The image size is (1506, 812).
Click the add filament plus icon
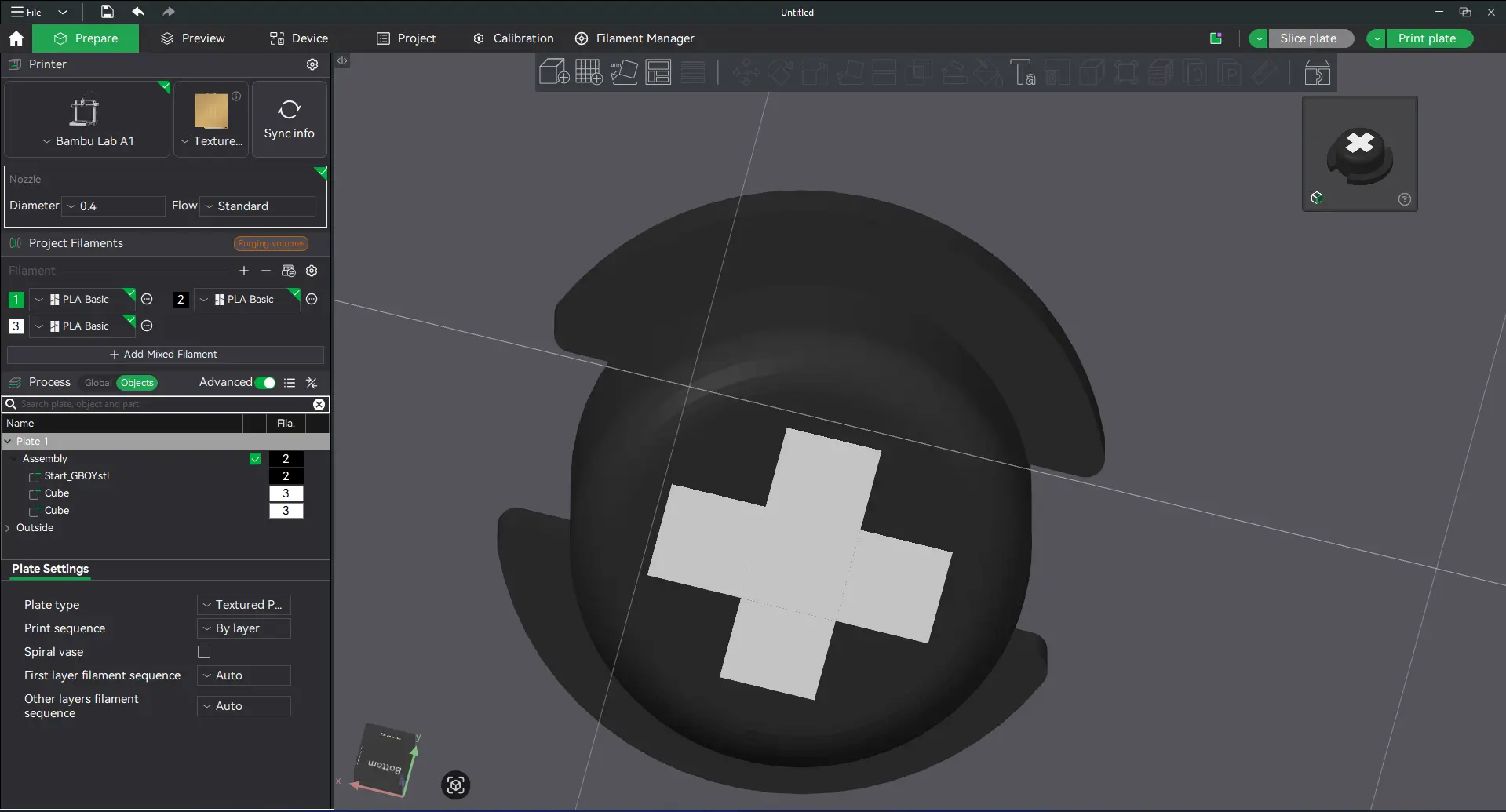[244, 271]
